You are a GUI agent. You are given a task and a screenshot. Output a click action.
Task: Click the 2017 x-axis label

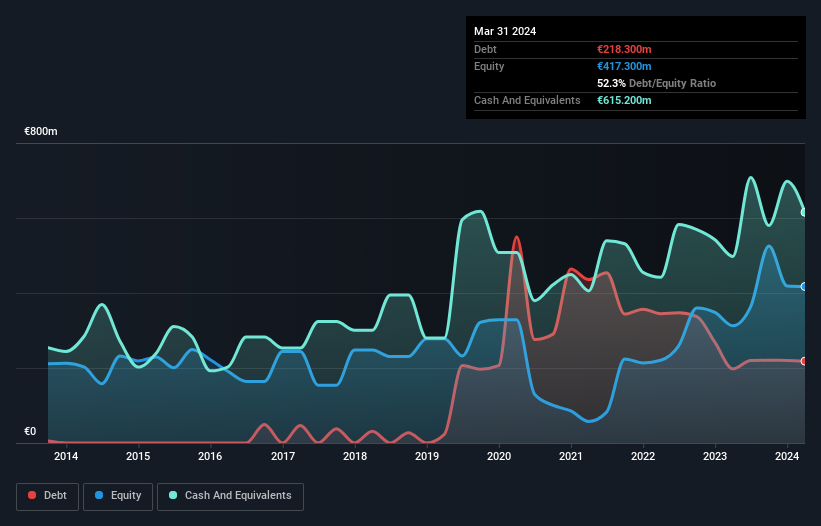click(283, 456)
